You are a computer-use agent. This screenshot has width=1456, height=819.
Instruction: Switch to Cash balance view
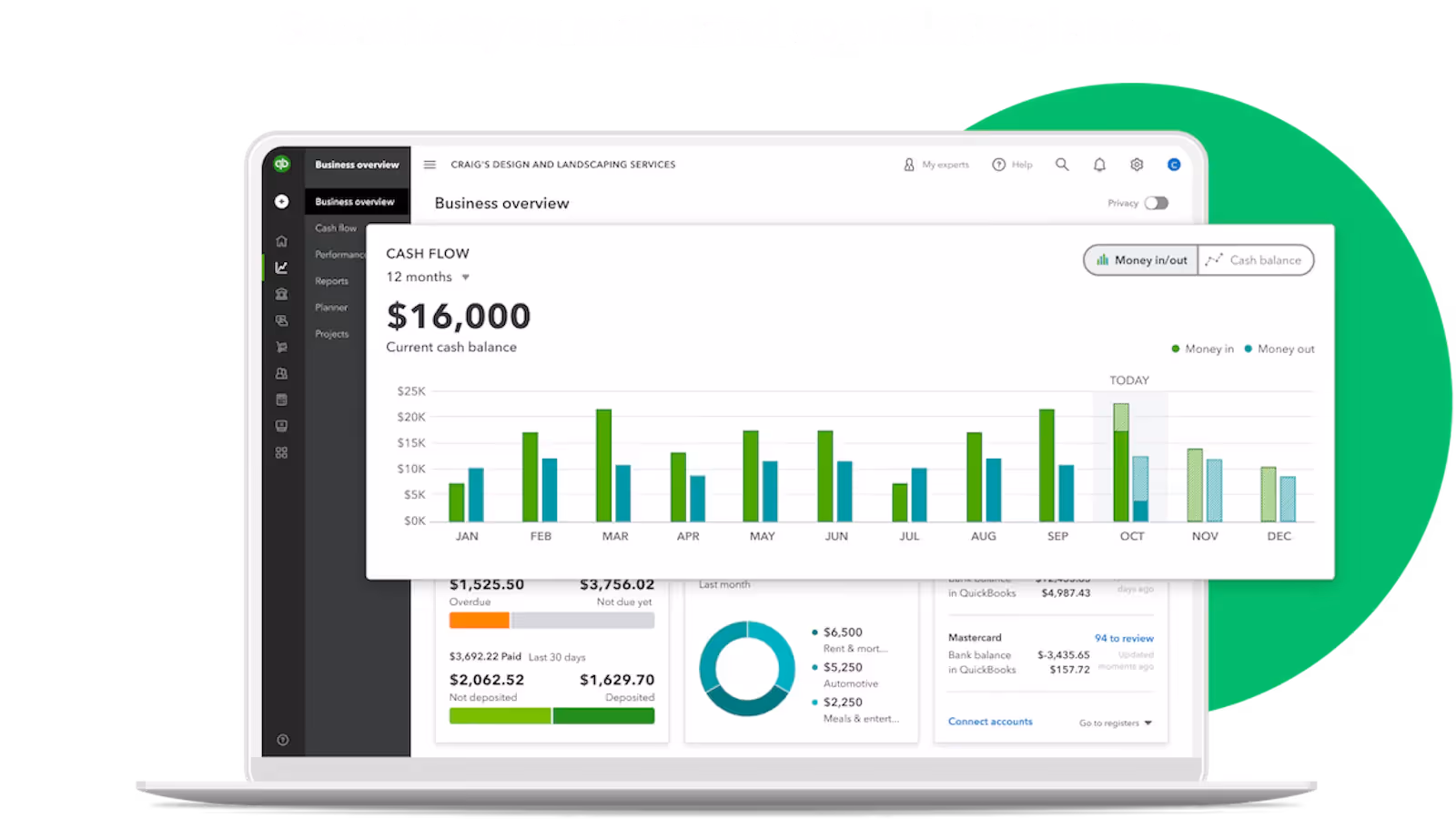point(1256,260)
